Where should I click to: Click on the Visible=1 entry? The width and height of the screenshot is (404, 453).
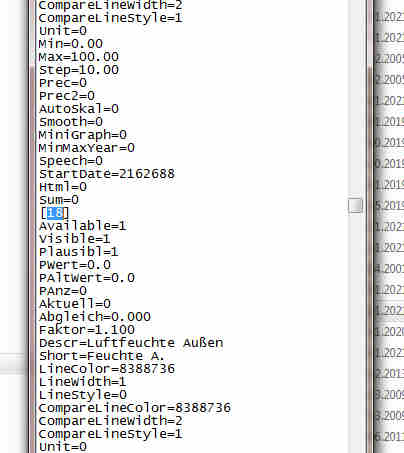point(75,239)
